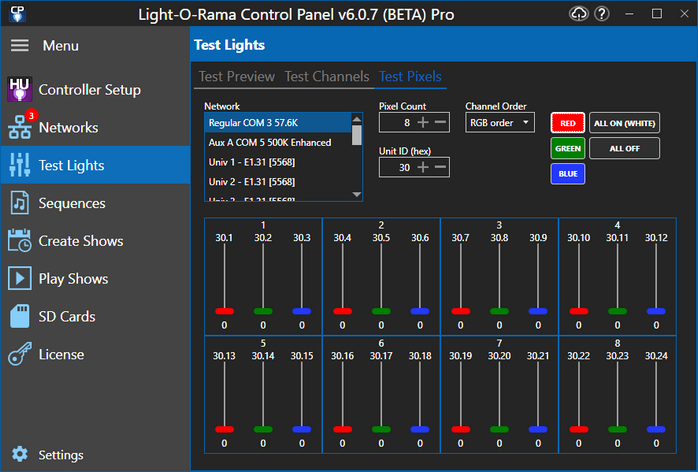Select Univ 1 - E1.31 [5568] network
The height and width of the screenshot is (472, 698).
(278, 162)
